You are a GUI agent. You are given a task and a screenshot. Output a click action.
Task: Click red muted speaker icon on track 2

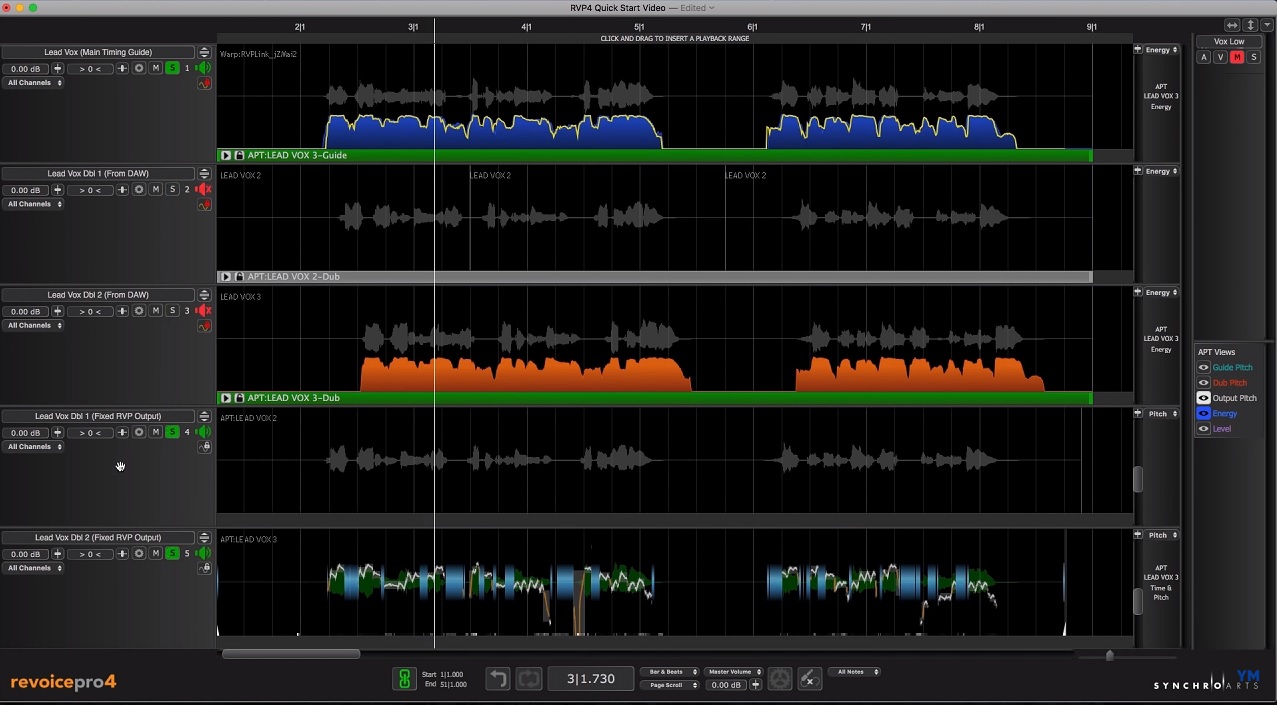(204, 189)
